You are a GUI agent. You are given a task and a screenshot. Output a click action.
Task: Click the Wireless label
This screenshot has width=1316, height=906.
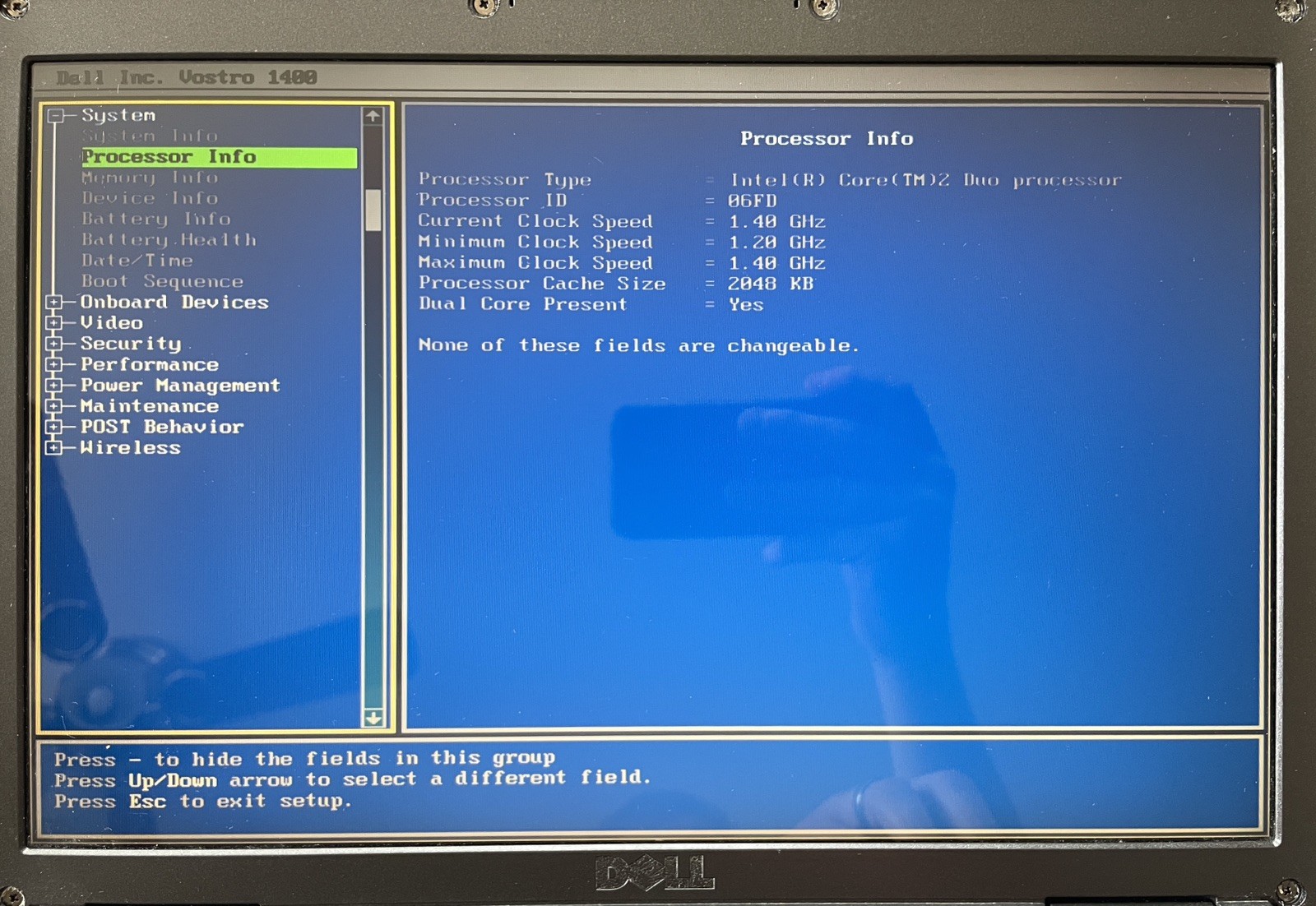point(130,448)
